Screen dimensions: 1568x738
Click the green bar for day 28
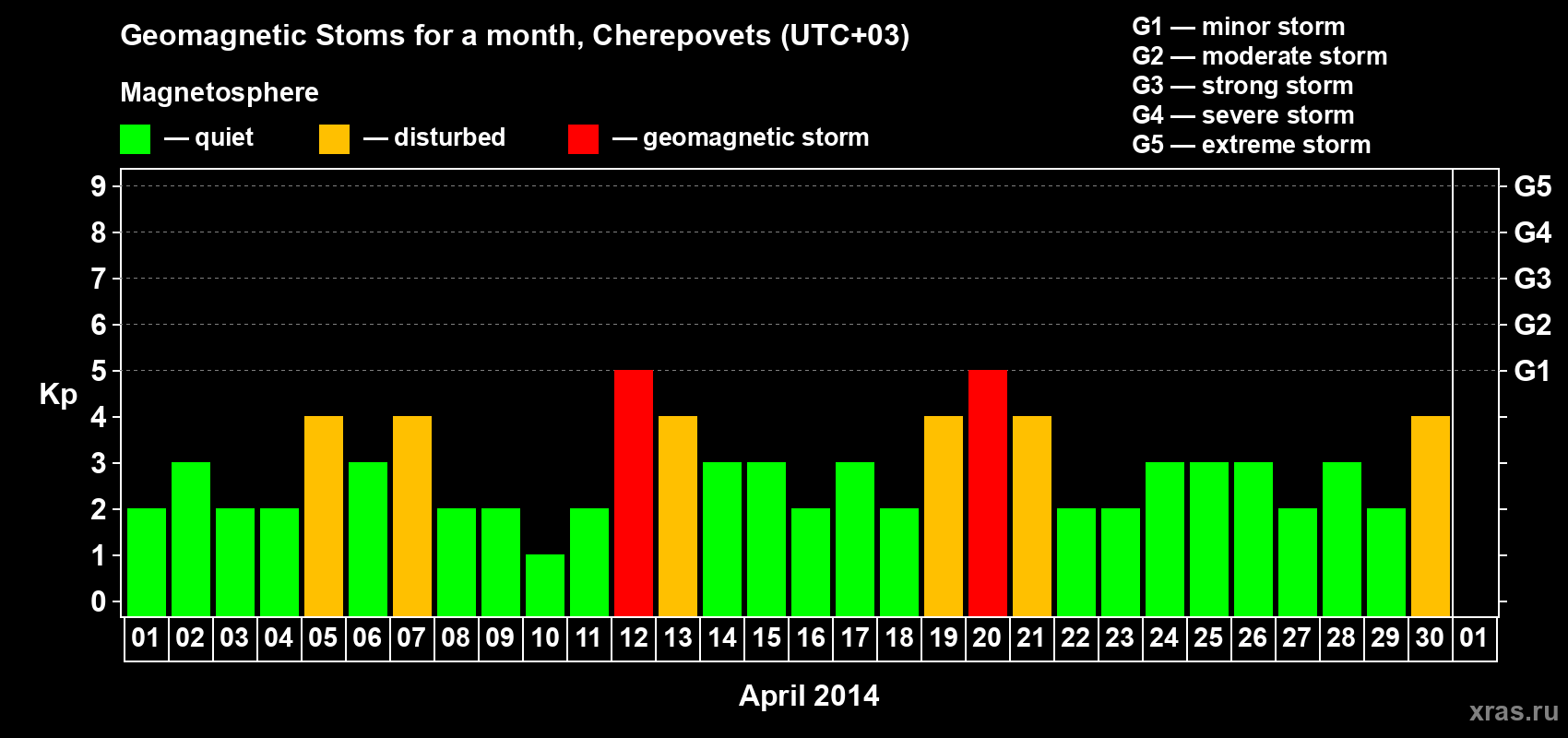1342,540
